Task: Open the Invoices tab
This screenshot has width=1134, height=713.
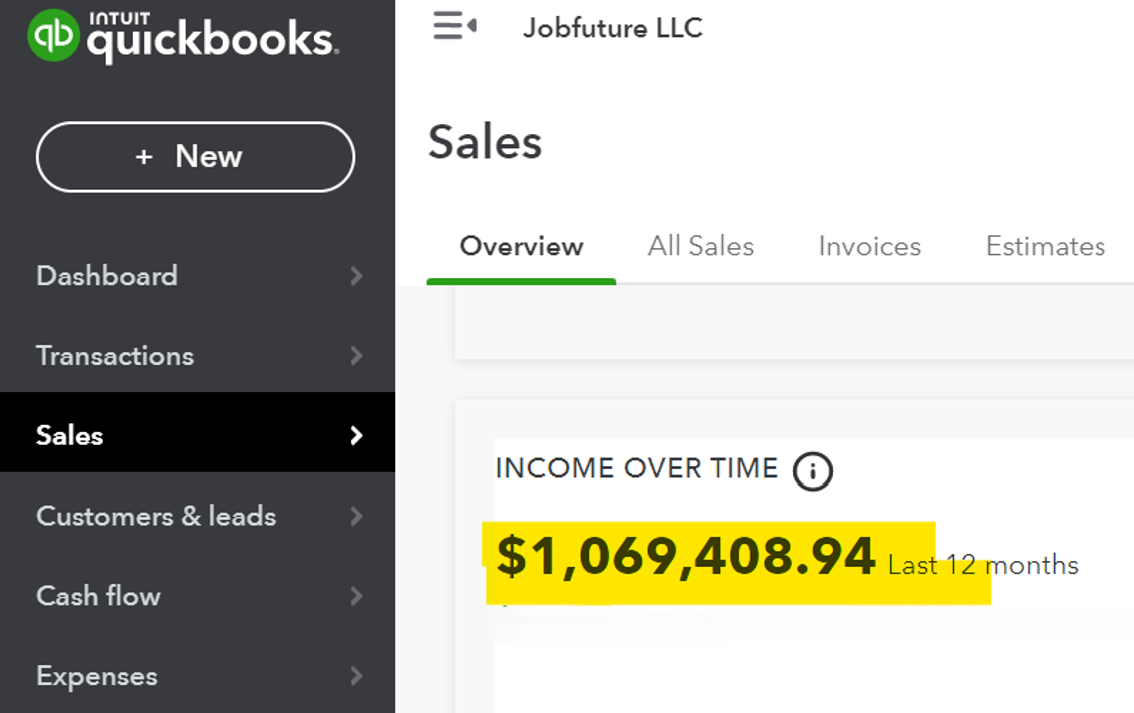Action: click(x=869, y=246)
